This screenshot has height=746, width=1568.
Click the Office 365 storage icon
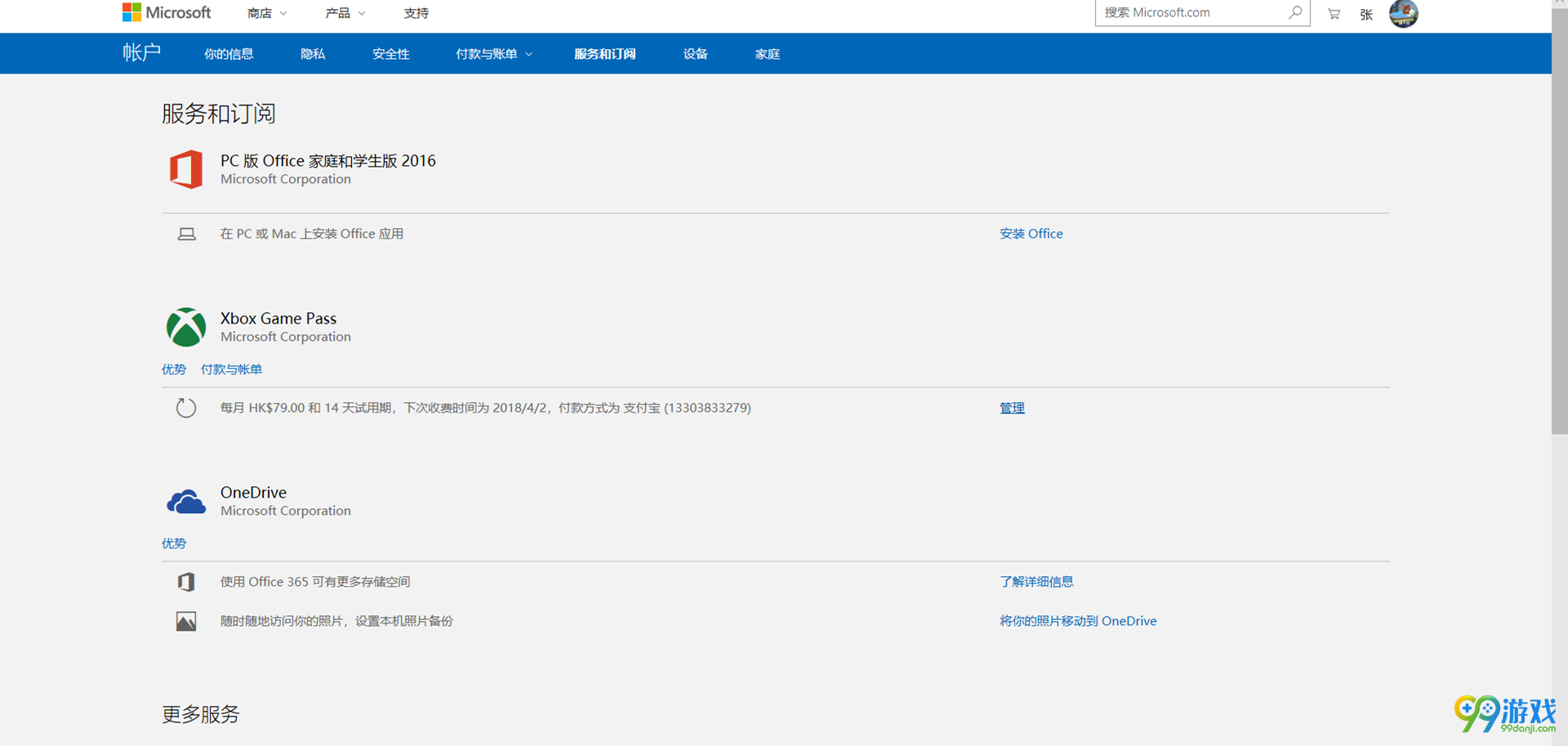pyautogui.click(x=186, y=582)
